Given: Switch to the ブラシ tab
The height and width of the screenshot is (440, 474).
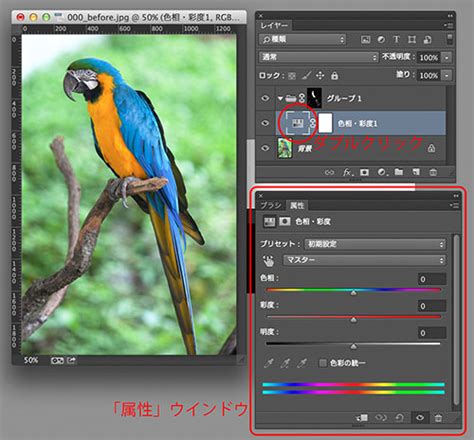Looking at the screenshot, I should click(x=270, y=205).
